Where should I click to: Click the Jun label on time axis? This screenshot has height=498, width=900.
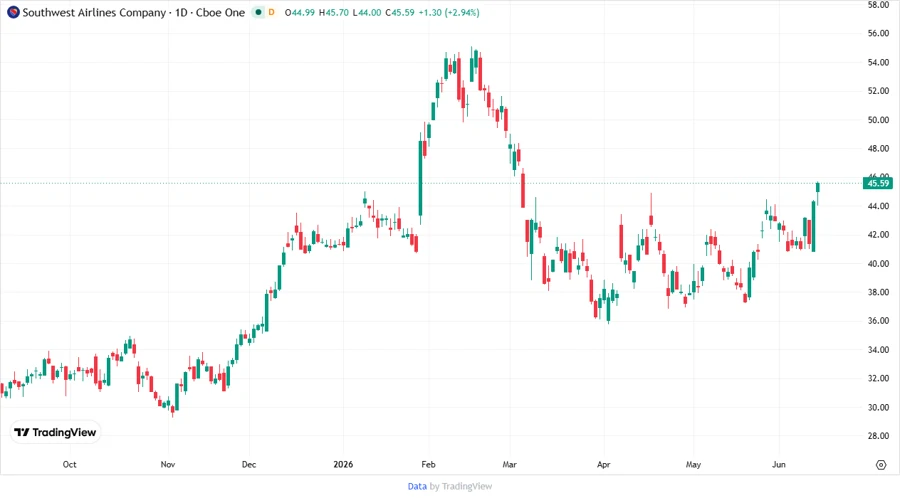pyautogui.click(x=779, y=464)
